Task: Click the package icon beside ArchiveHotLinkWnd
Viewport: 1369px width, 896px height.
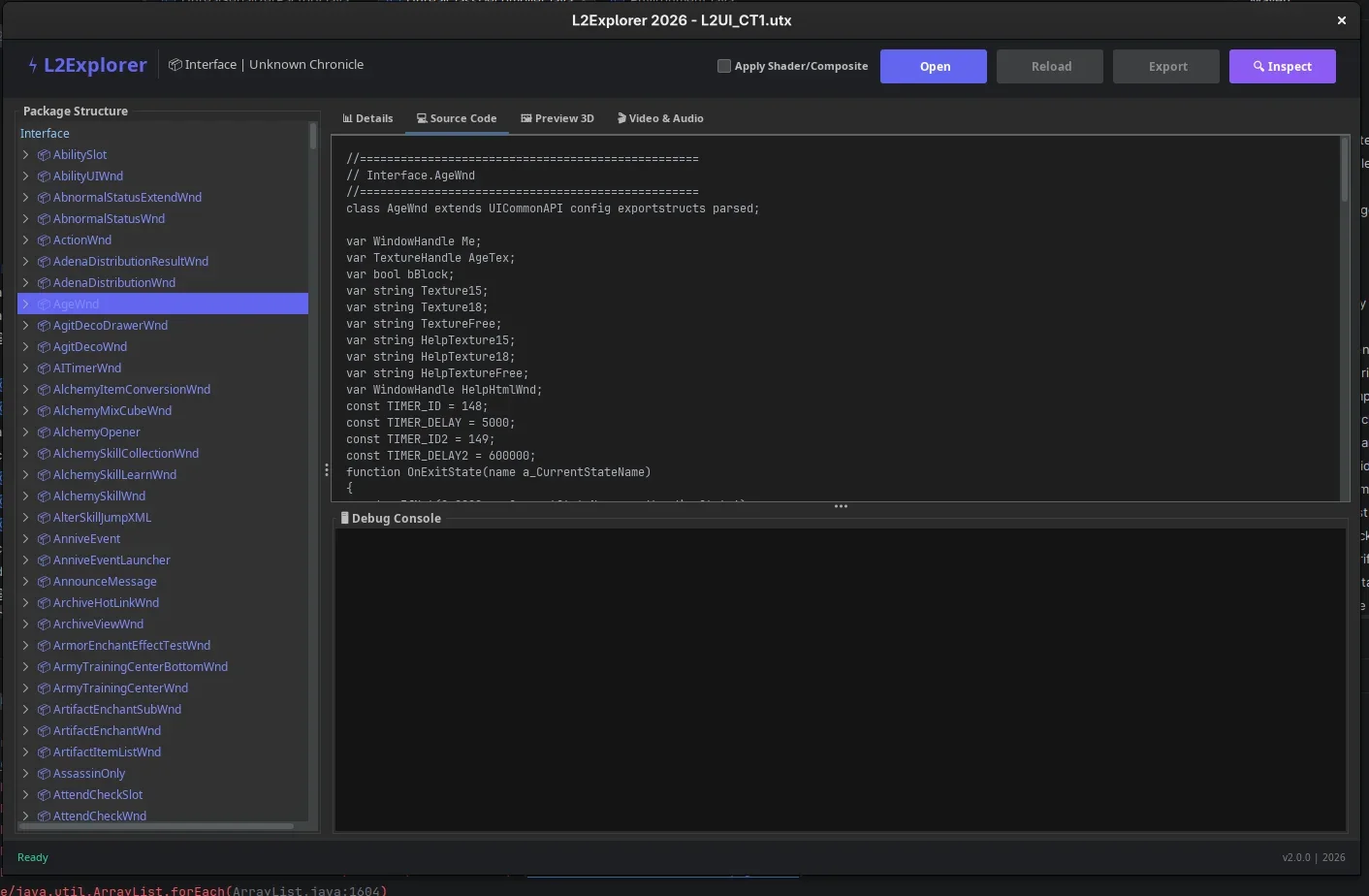Action: coord(44,603)
